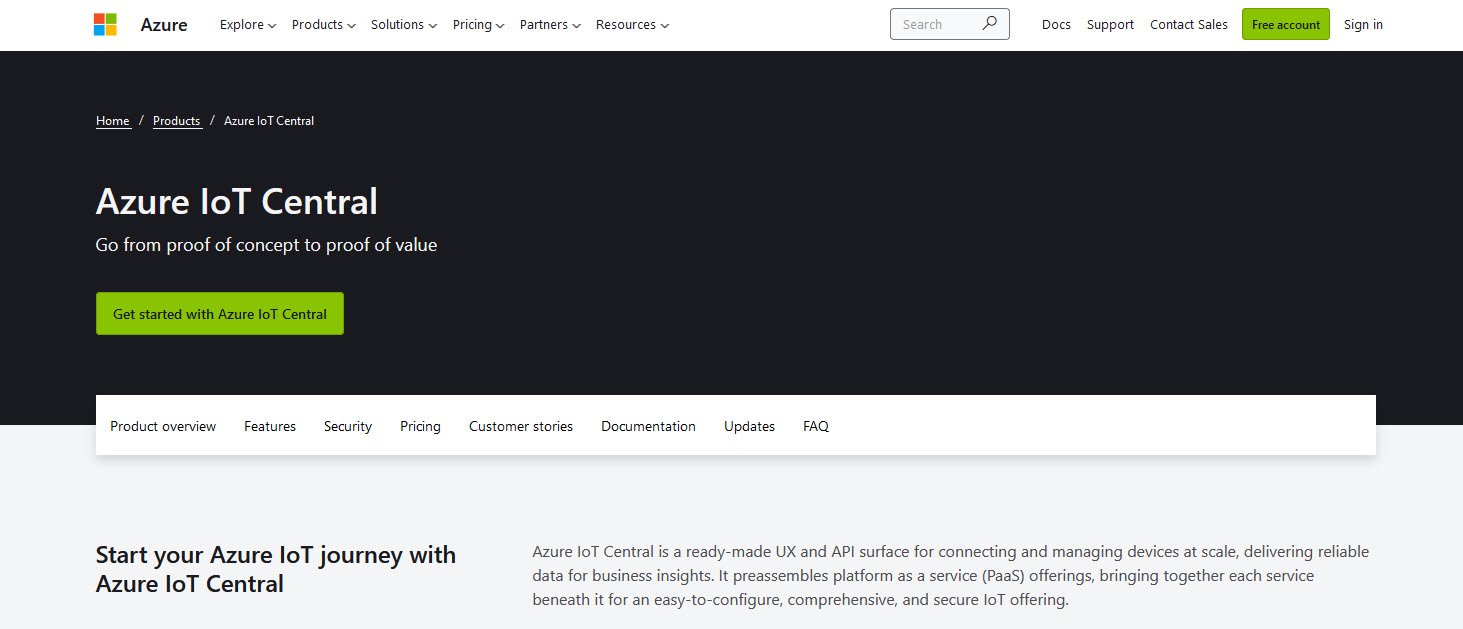Click Get started with Azure IoT Central
Image resolution: width=1463 pixels, height=629 pixels.
(220, 313)
